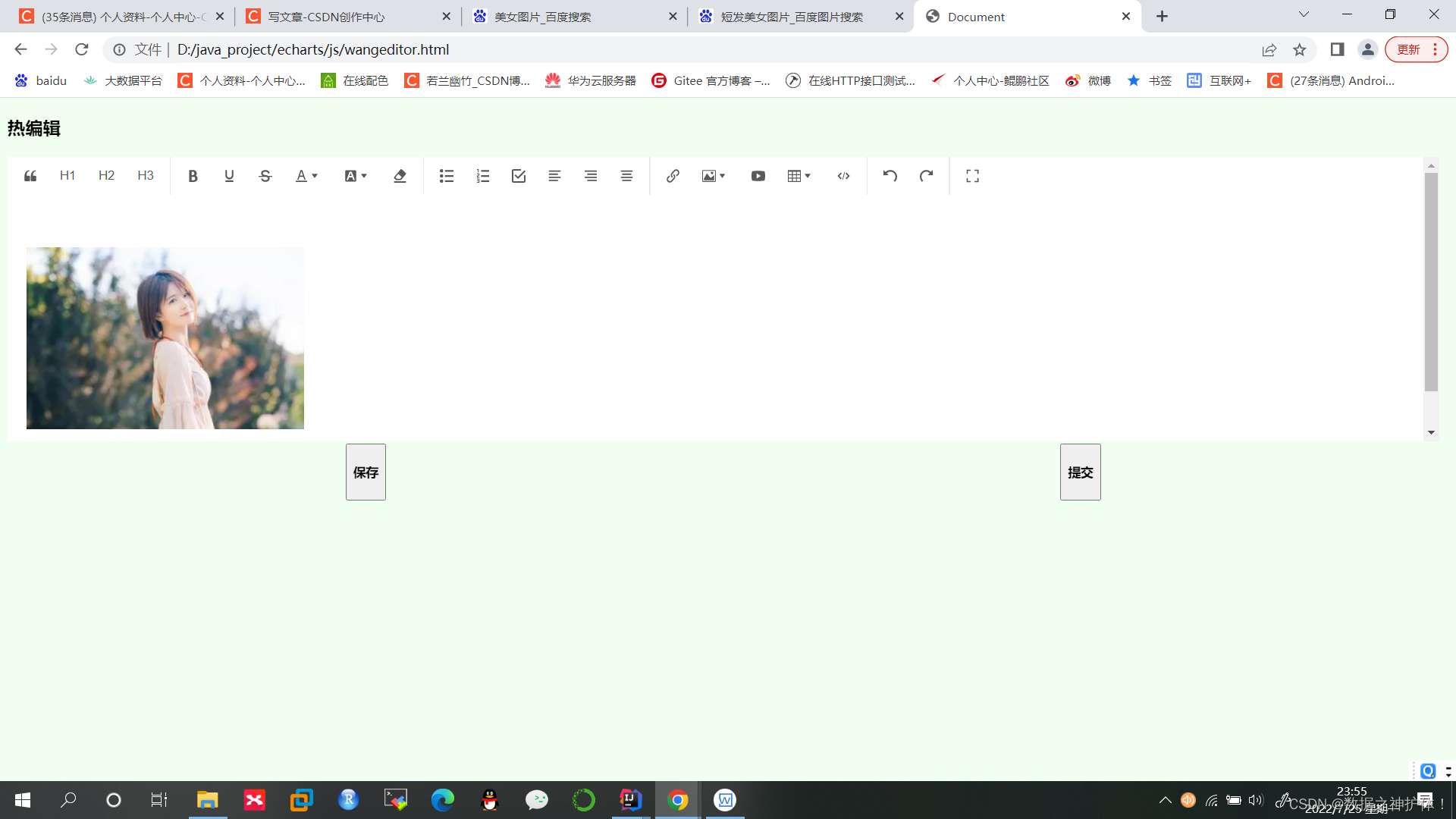1456x819 pixels.
Task: Enter fullscreen editor mode
Action: coord(973,176)
